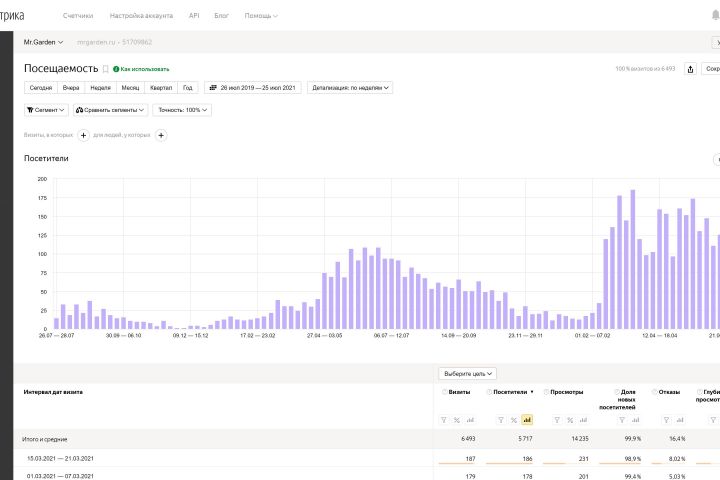Select the Визиты metric radio button

coord(444,392)
